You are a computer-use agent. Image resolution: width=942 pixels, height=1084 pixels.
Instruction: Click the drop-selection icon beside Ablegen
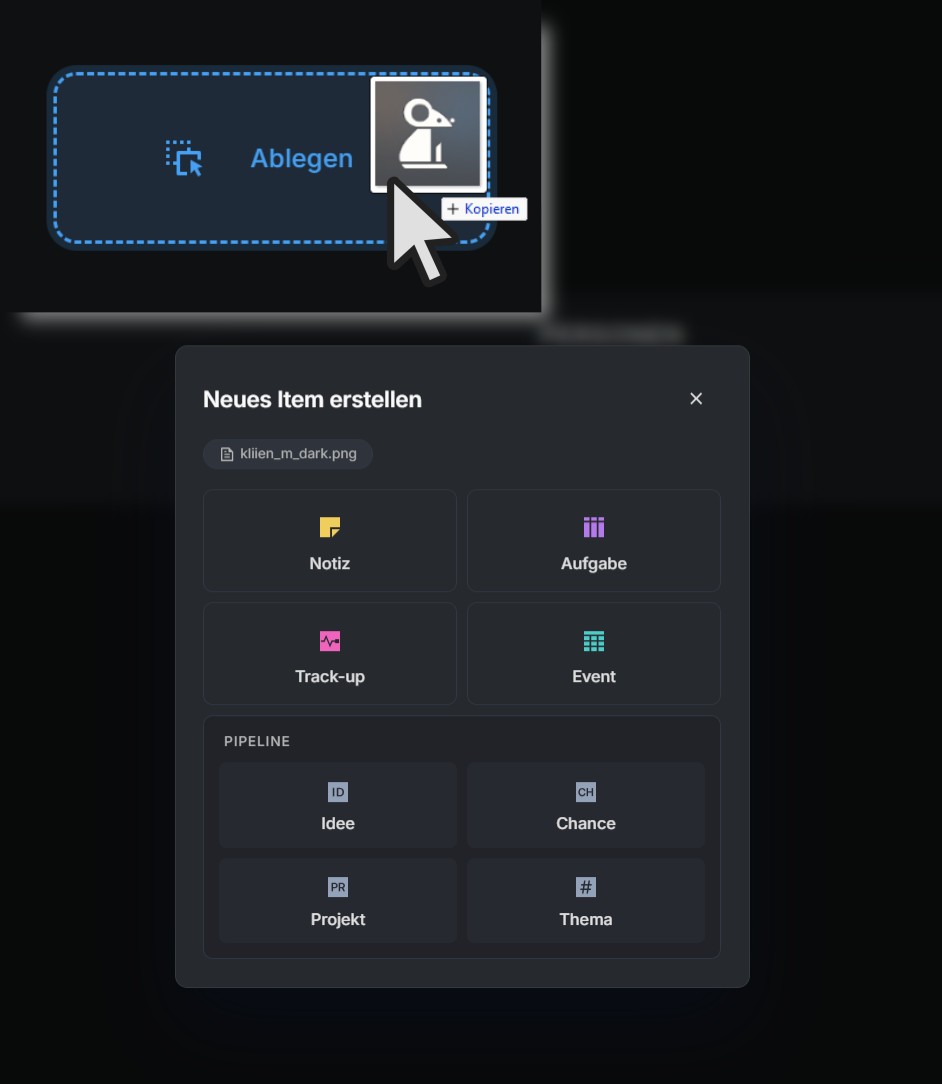click(x=184, y=158)
